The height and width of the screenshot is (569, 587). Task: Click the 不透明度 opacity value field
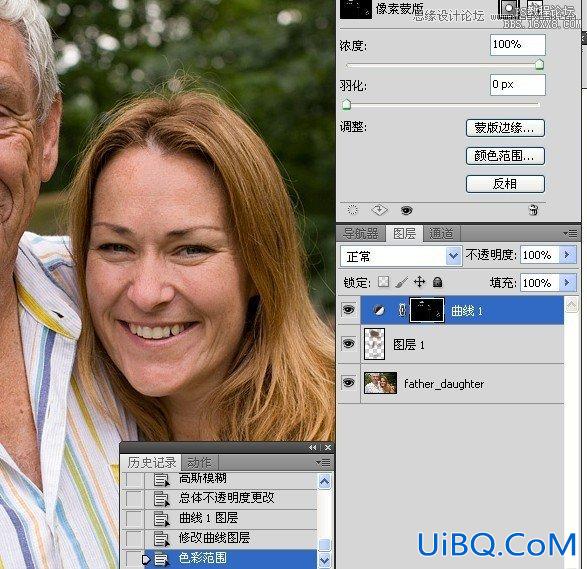click(539, 255)
